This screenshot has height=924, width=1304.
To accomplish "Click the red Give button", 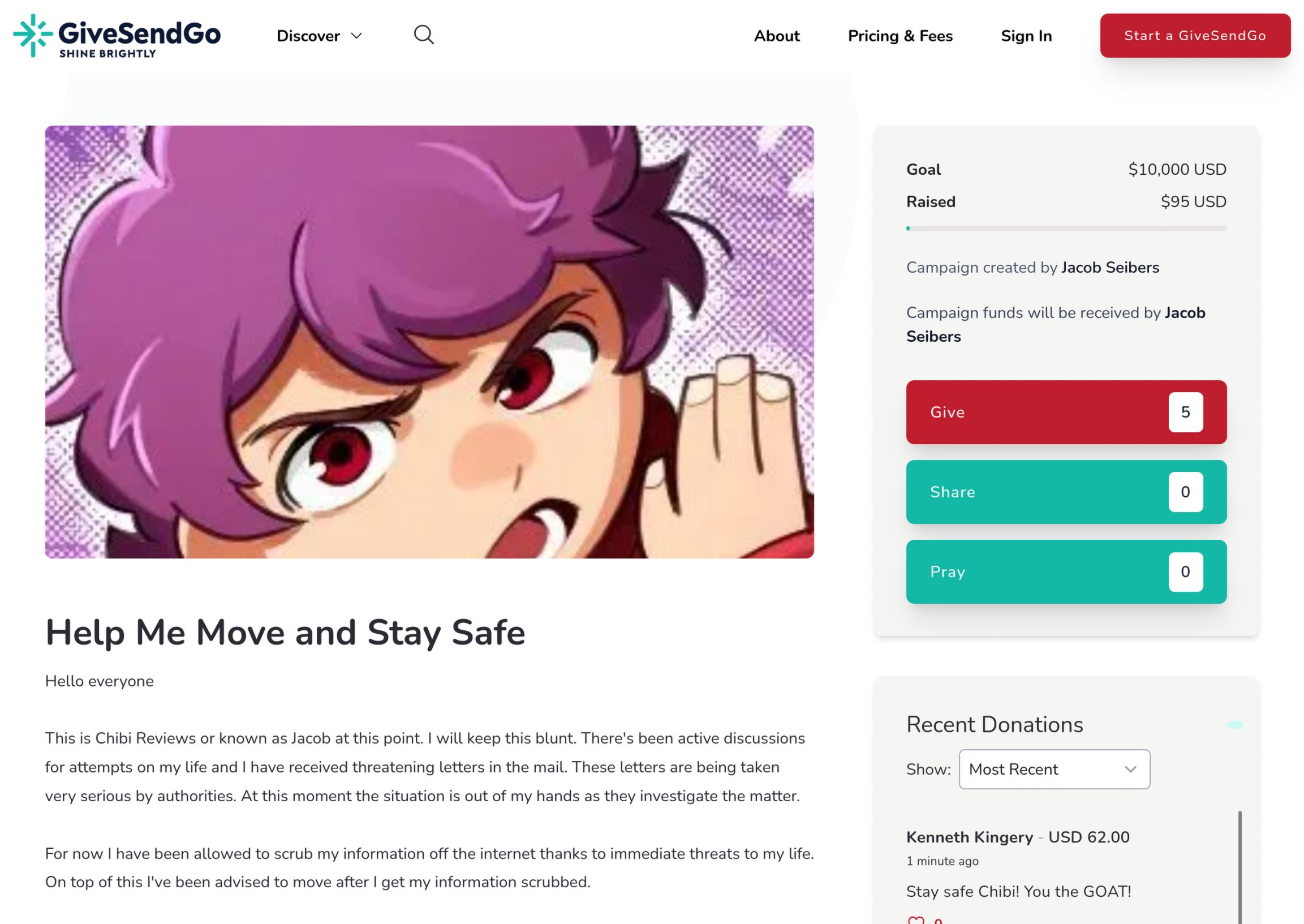I will point(1066,412).
